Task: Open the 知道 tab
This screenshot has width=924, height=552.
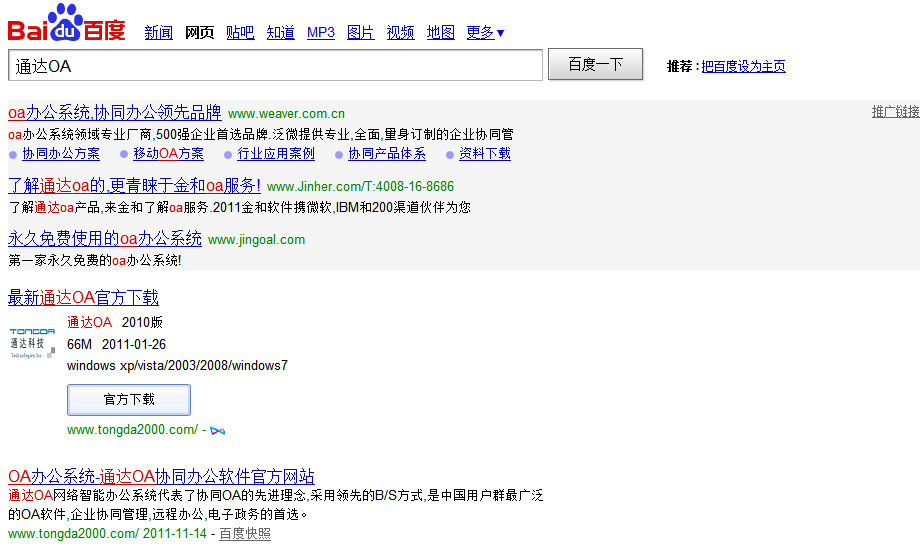Action: [x=280, y=32]
